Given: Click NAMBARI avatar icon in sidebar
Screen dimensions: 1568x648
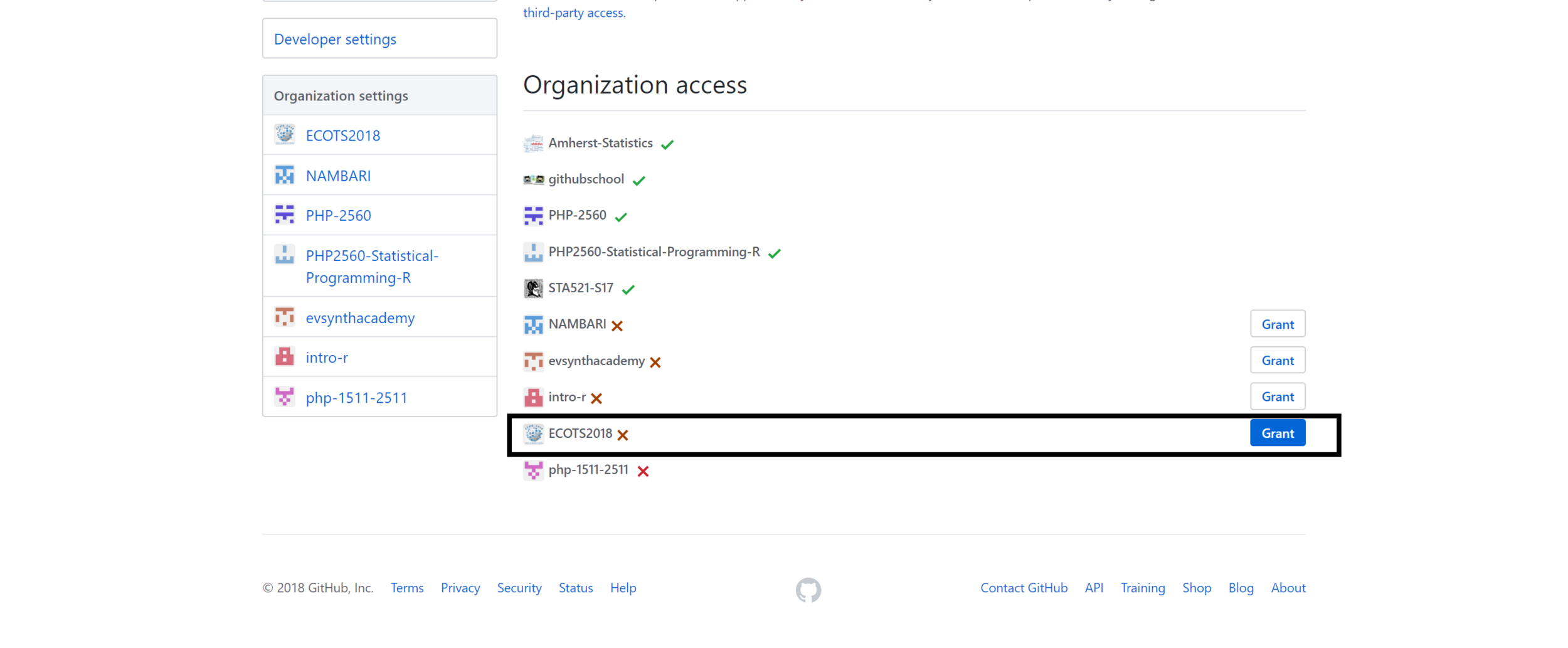Looking at the screenshot, I should (x=285, y=174).
